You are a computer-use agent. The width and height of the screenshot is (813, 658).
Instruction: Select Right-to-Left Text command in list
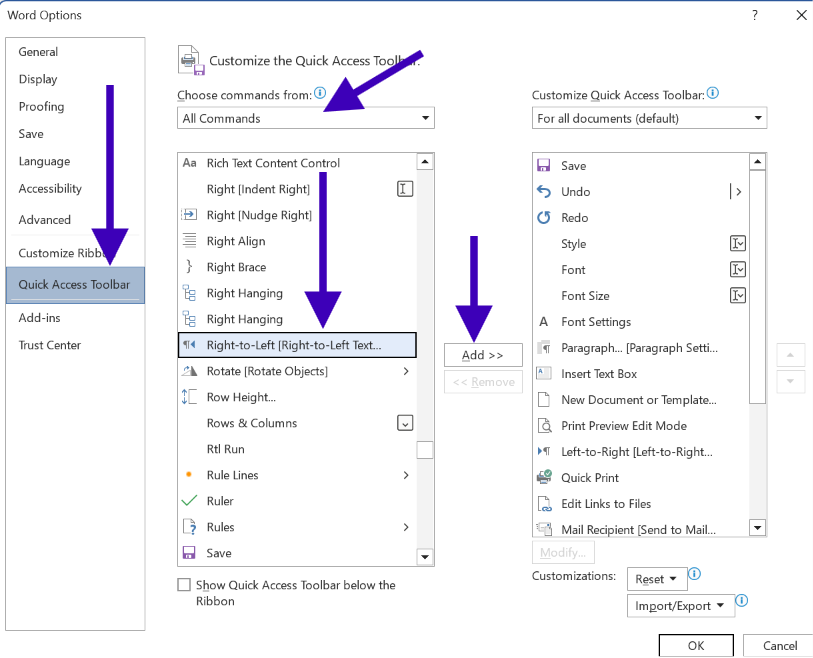pyautogui.click(x=297, y=345)
